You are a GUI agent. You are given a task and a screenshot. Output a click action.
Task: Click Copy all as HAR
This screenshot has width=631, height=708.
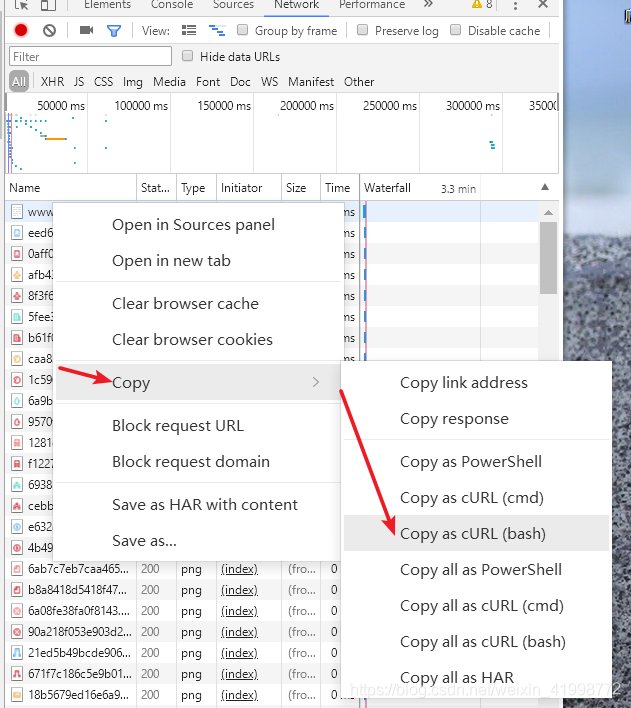coord(477,677)
